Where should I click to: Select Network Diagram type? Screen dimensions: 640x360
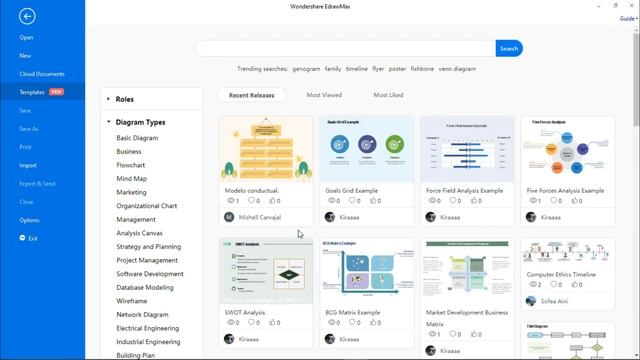(142, 315)
